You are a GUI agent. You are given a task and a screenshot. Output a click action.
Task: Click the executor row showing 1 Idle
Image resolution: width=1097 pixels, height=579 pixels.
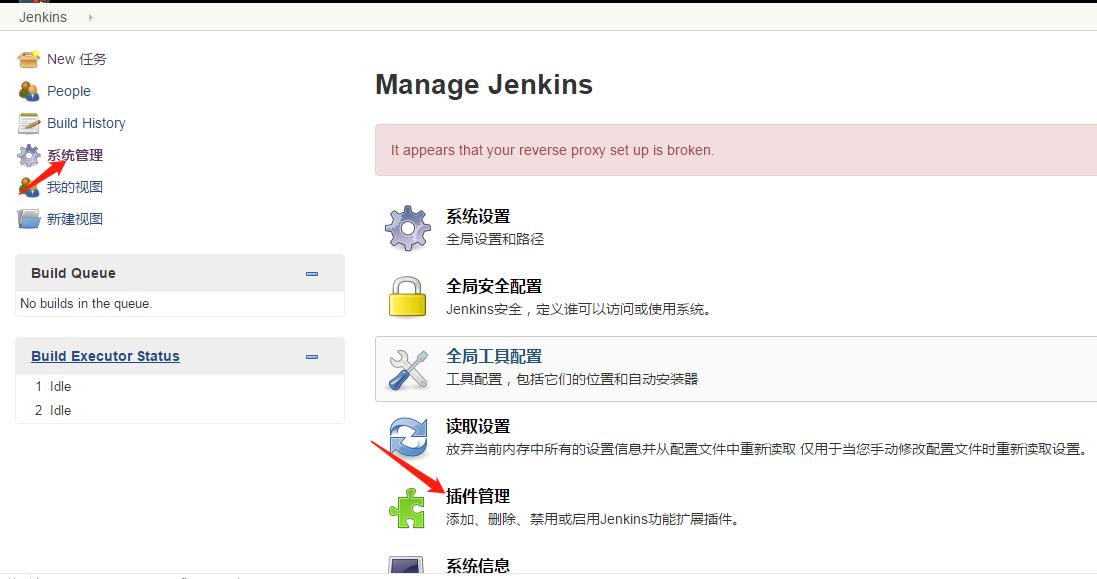tap(55, 385)
